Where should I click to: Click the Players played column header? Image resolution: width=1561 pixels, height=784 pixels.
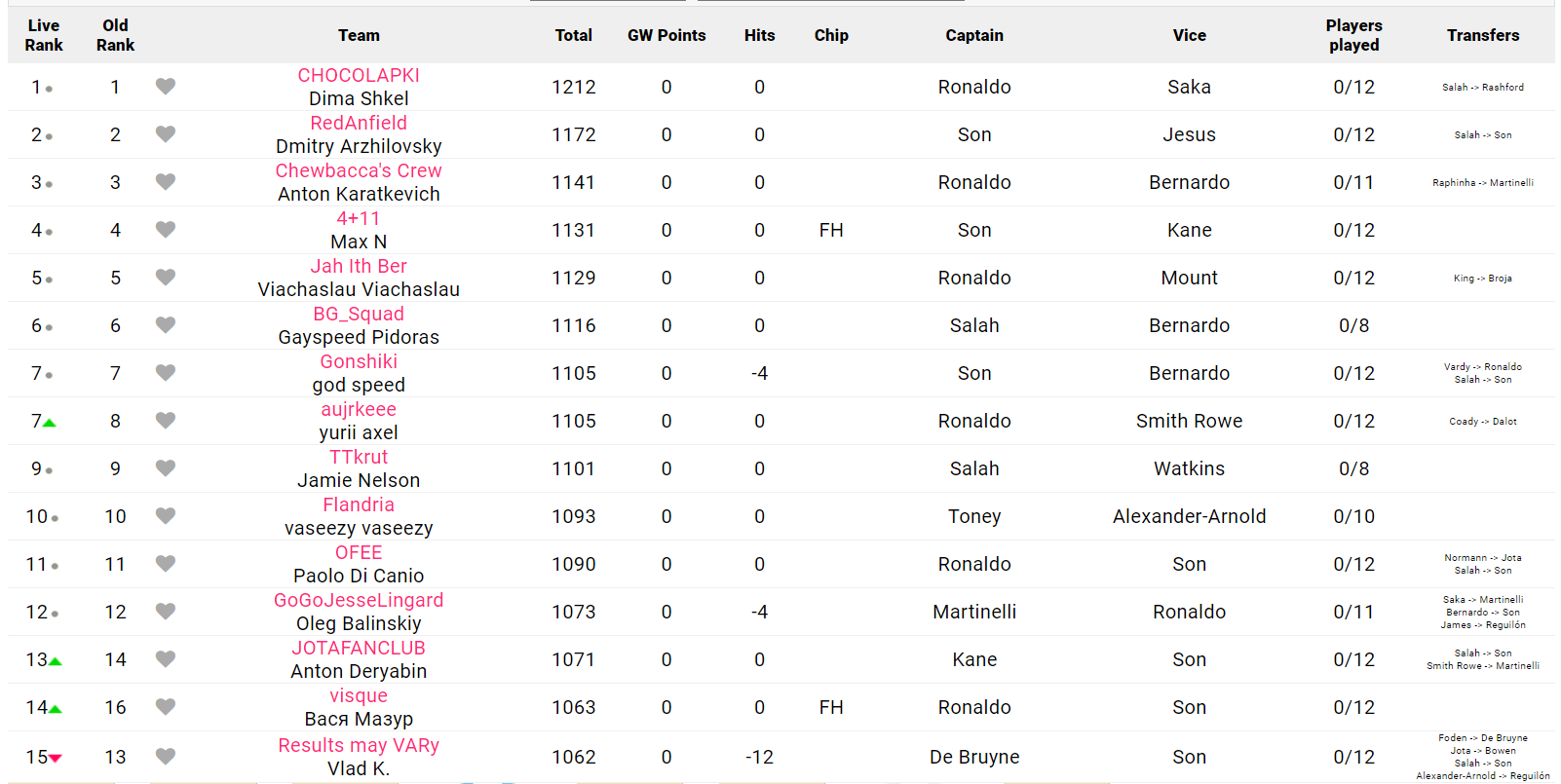pos(1353,35)
